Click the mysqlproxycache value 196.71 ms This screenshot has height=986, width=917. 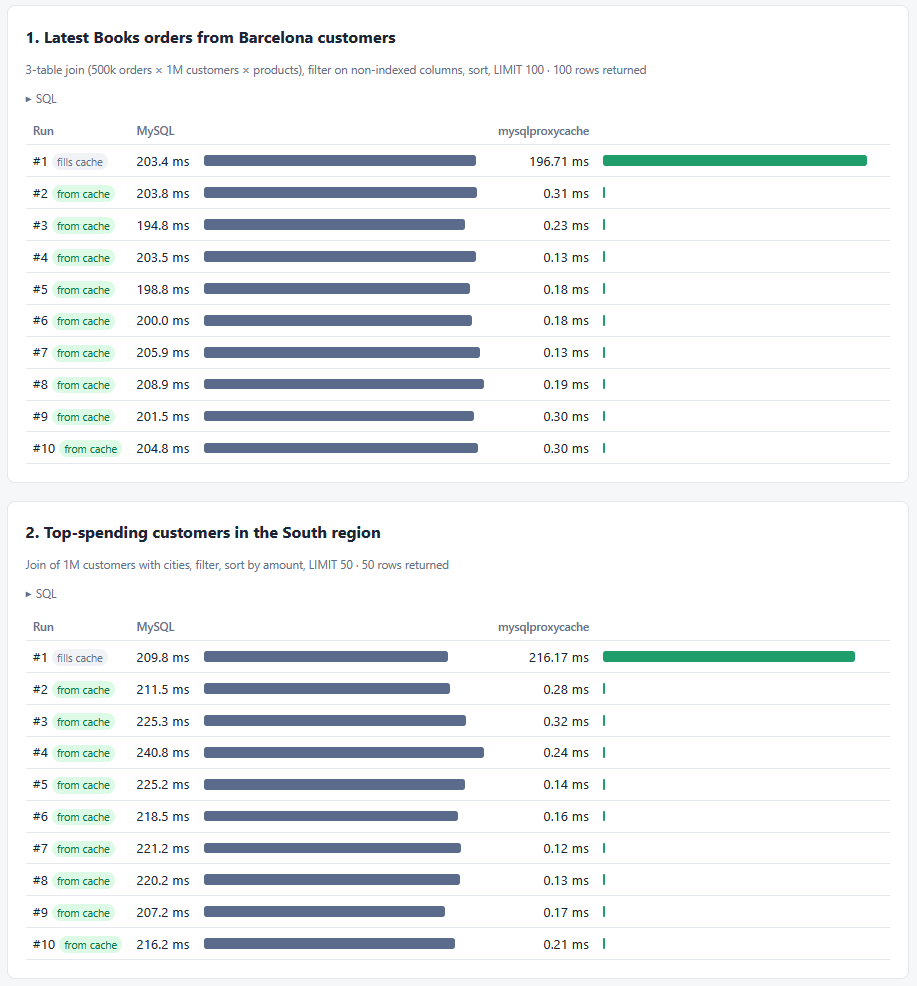pos(559,162)
